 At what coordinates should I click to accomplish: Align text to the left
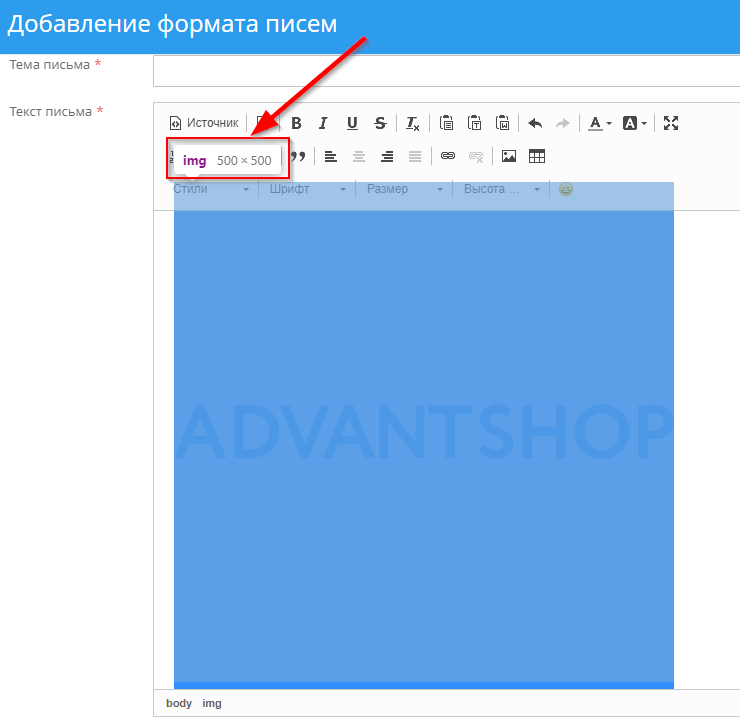331,156
